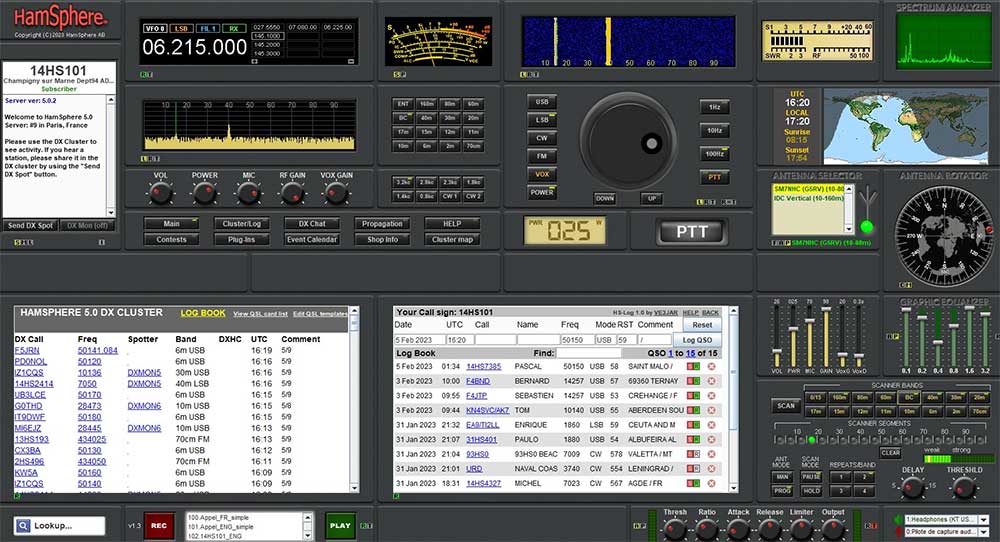
Task: Click the antenna rotator compass
Action: (x=942, y=235)
